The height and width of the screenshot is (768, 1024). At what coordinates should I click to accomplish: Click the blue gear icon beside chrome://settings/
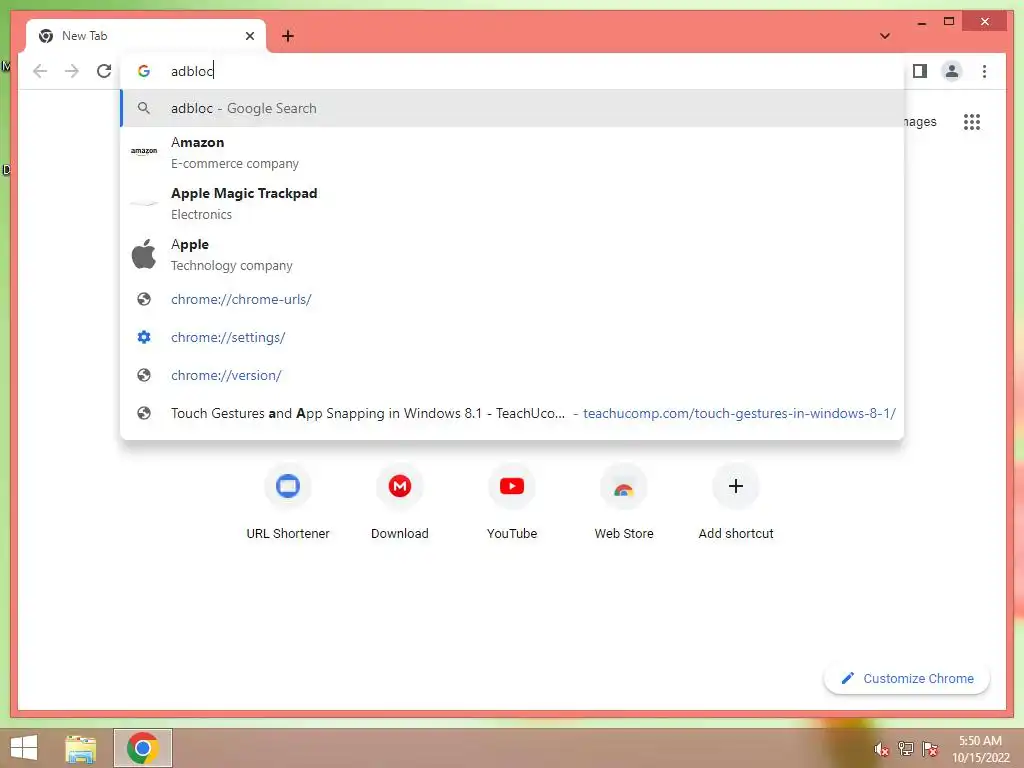tap(144, 337)
